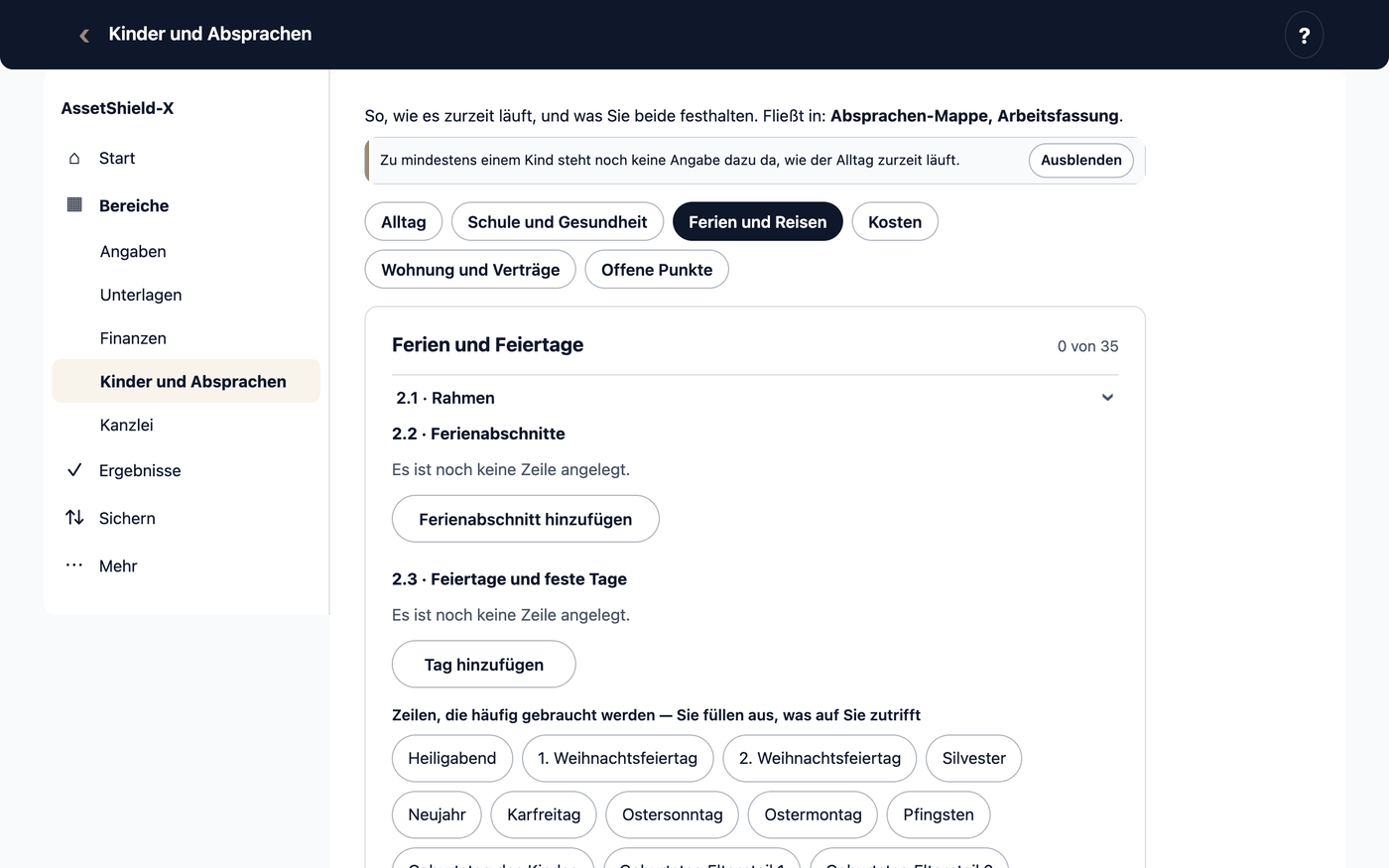1389x868 pixels.
Task: Add the Ostermontag chip
Action: 814,815
